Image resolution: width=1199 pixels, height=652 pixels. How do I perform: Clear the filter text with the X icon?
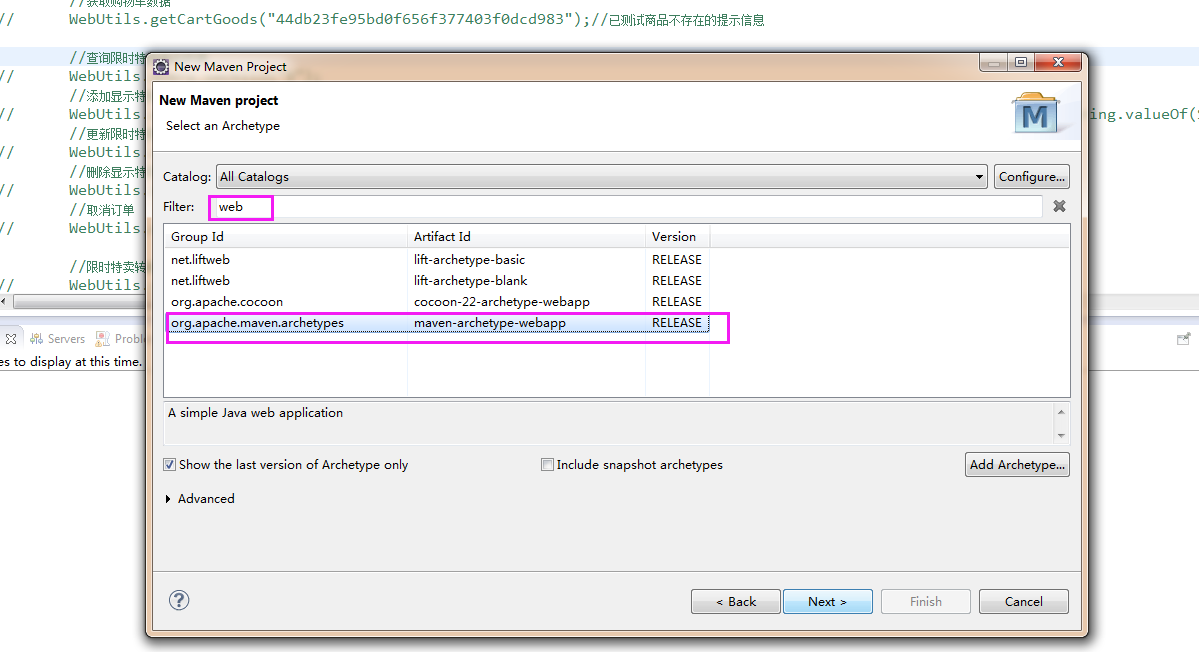[x=1059, y=206]
